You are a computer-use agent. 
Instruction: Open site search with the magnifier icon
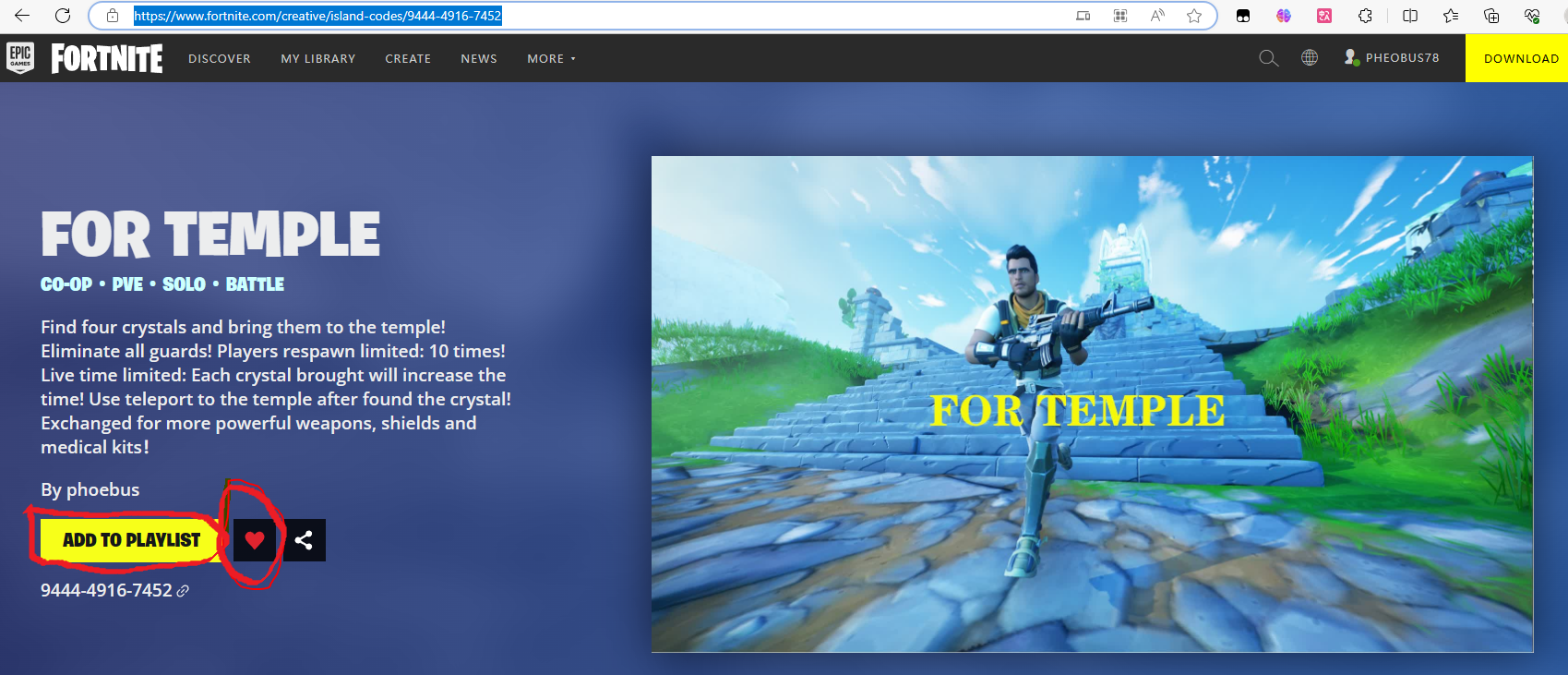pos(1269,58)
